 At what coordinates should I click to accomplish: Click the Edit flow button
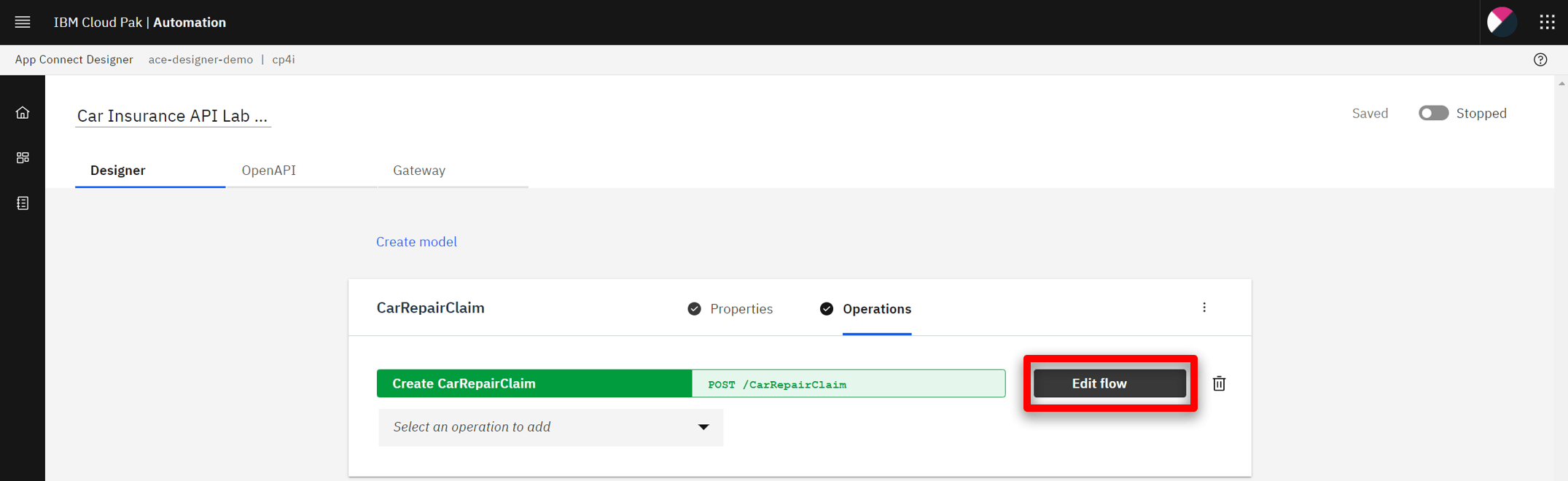(x=1109, y=383)
